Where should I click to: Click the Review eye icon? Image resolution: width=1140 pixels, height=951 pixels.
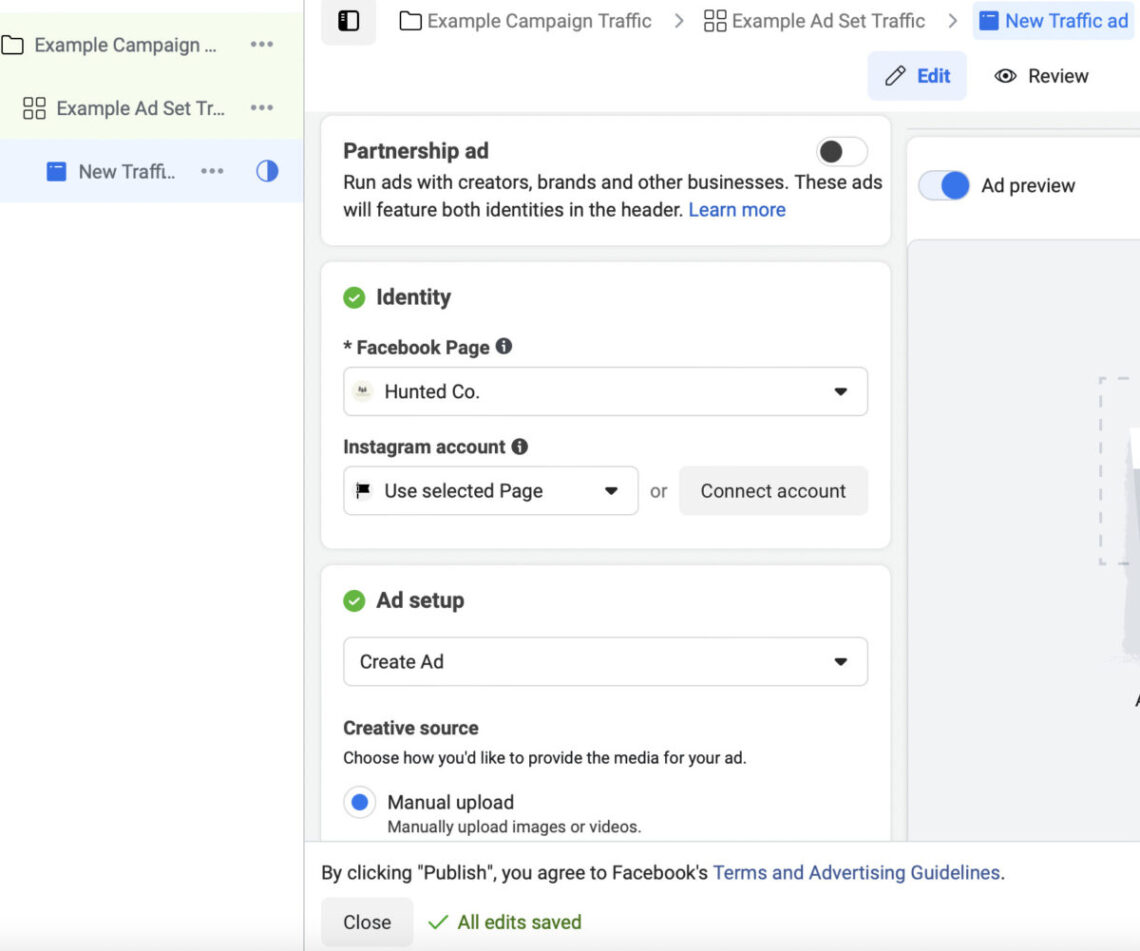1006,75
